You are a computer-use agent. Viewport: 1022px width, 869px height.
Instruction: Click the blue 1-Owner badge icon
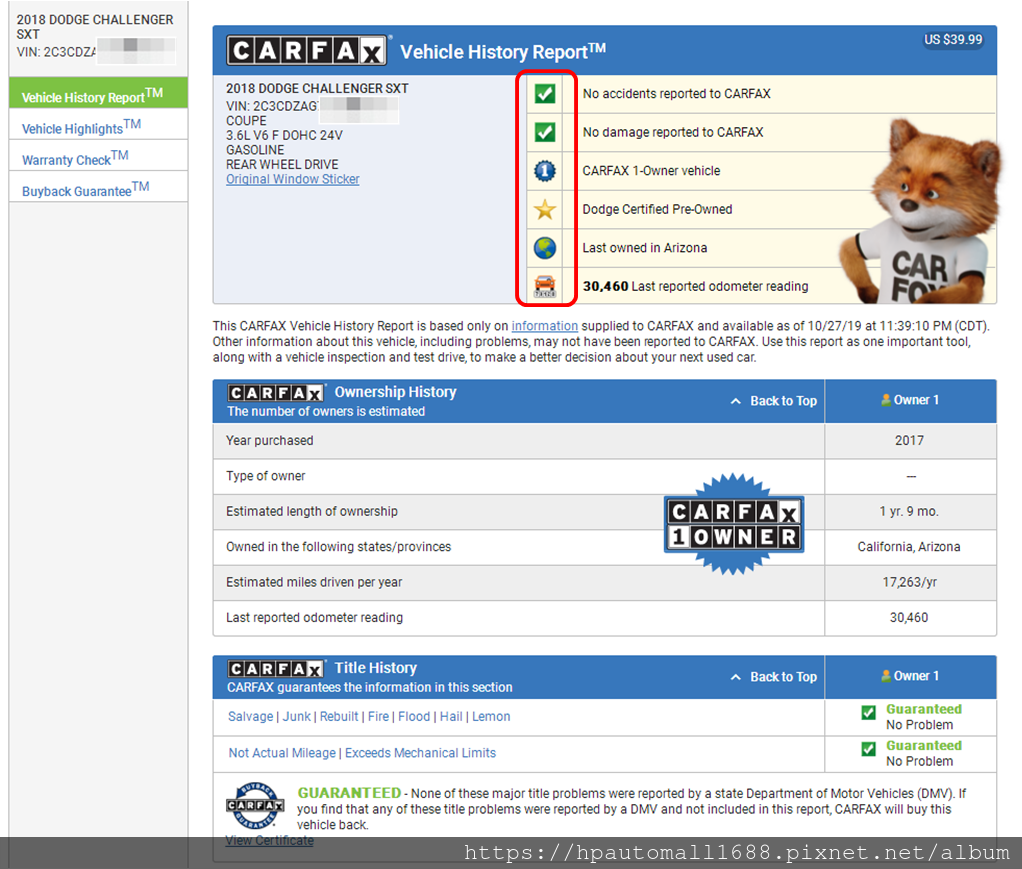545,171
